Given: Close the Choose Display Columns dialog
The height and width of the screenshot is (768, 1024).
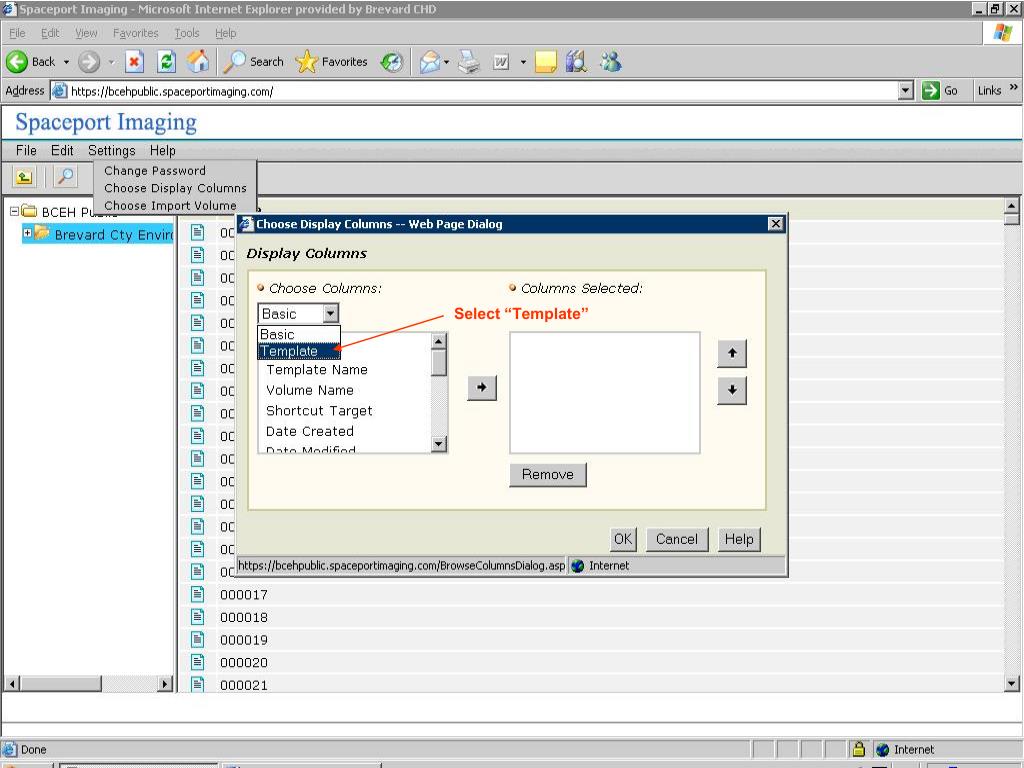Looking at the screenshot, I should pyautogui.click(x=775, y=224).
